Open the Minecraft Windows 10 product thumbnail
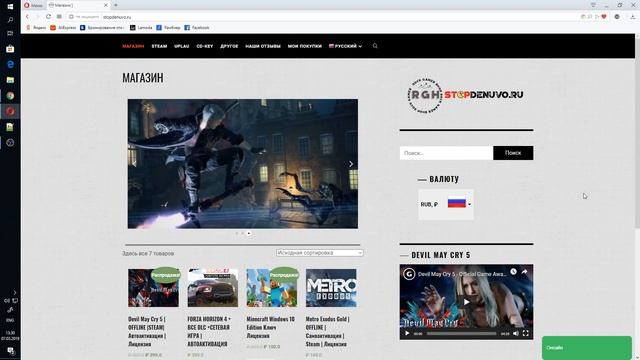 point(272,288)
